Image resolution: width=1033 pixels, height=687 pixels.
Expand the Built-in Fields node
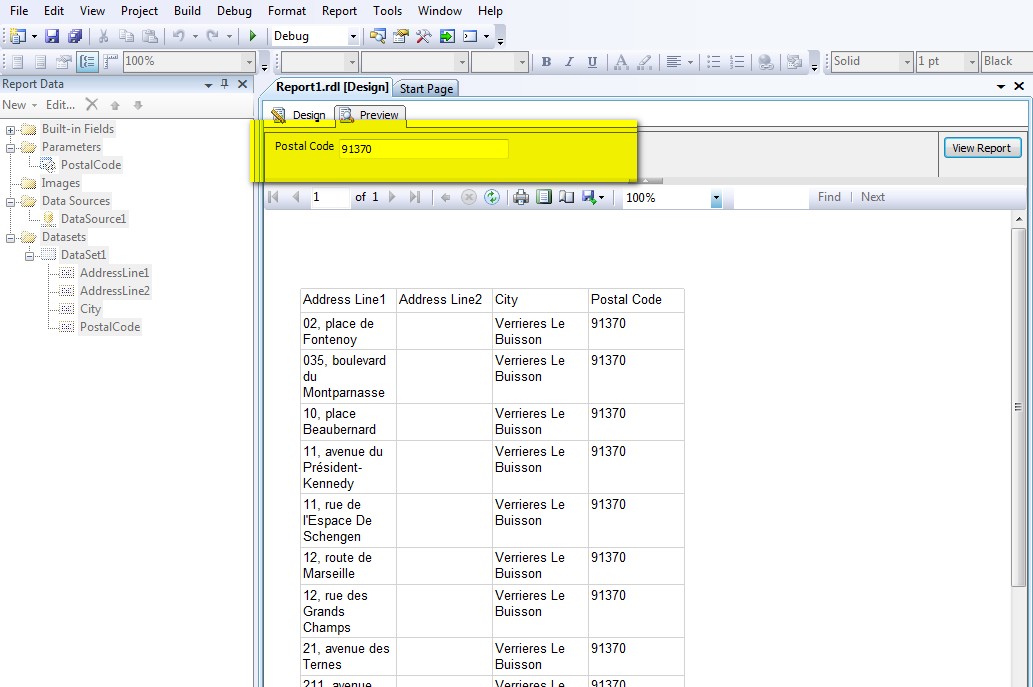coord(9,128)
